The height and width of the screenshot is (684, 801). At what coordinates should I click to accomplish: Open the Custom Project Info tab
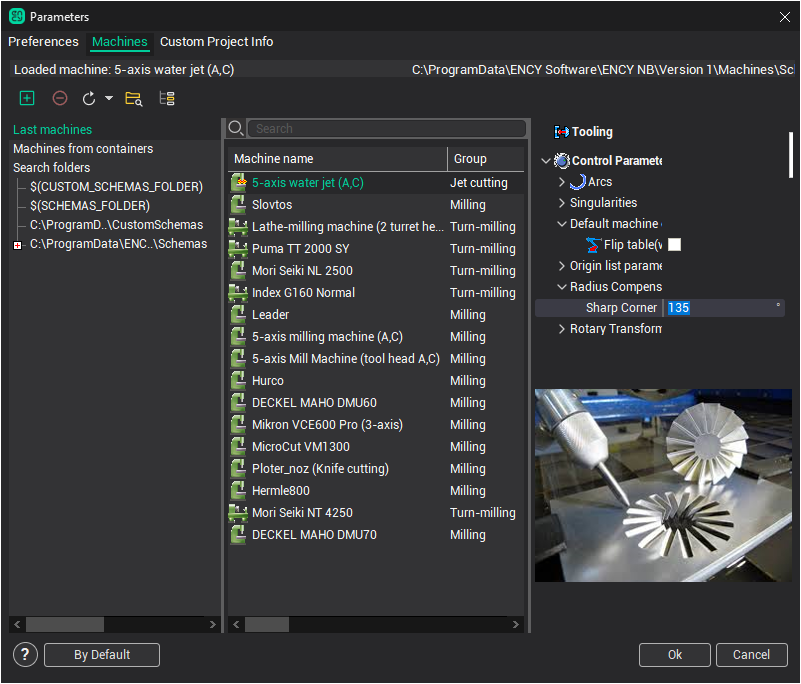[216, 42]
